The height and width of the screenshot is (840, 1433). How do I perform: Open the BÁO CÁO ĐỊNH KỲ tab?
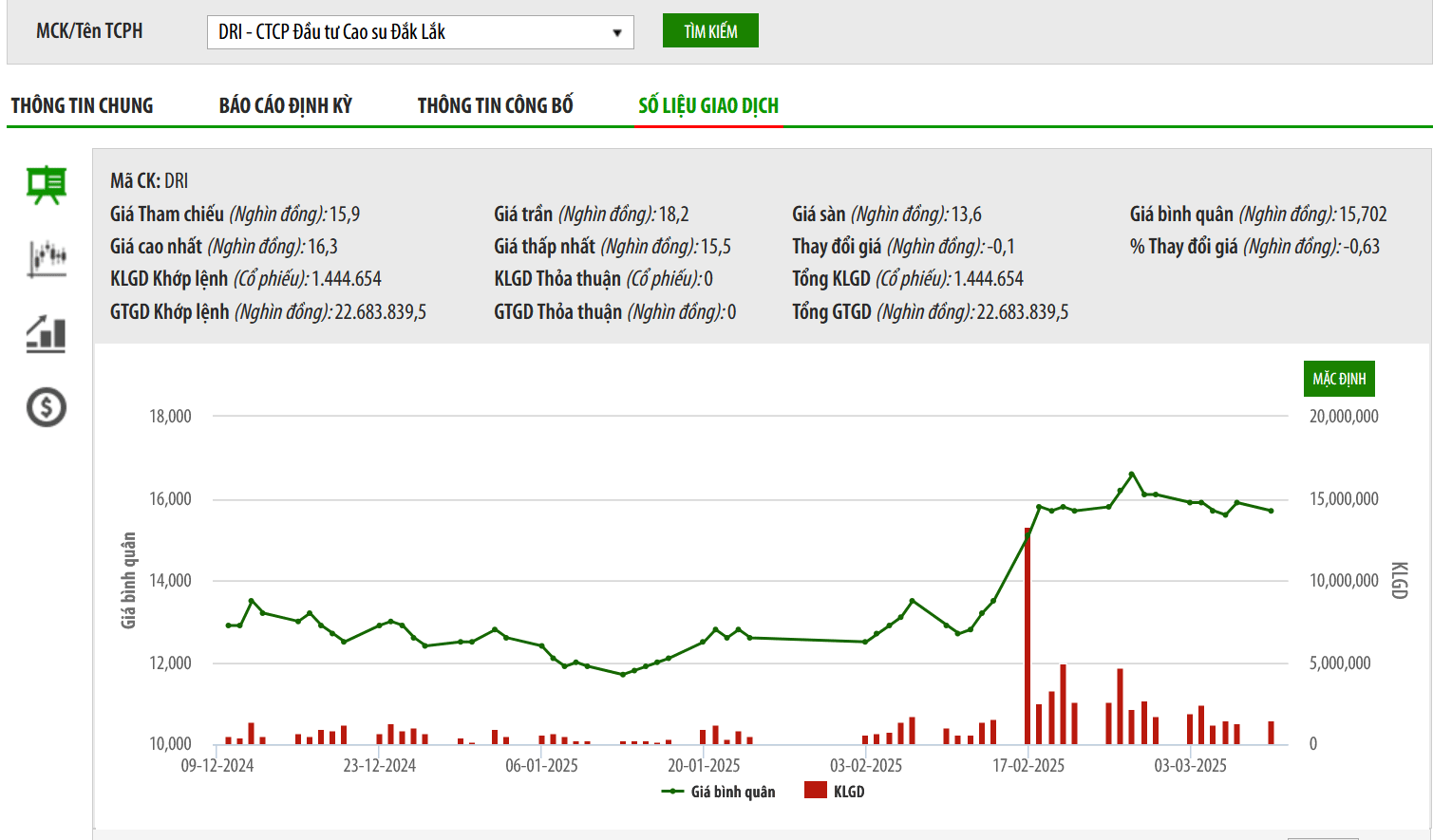click(285, 105)
